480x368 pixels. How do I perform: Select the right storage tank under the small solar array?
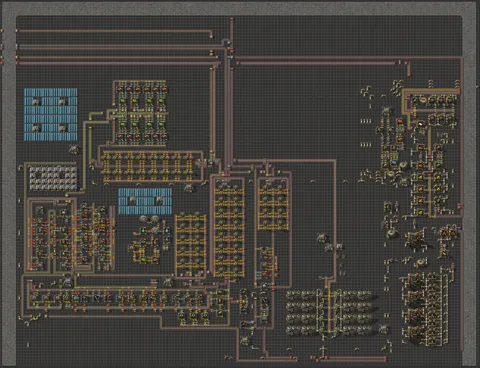click(155, 219)
